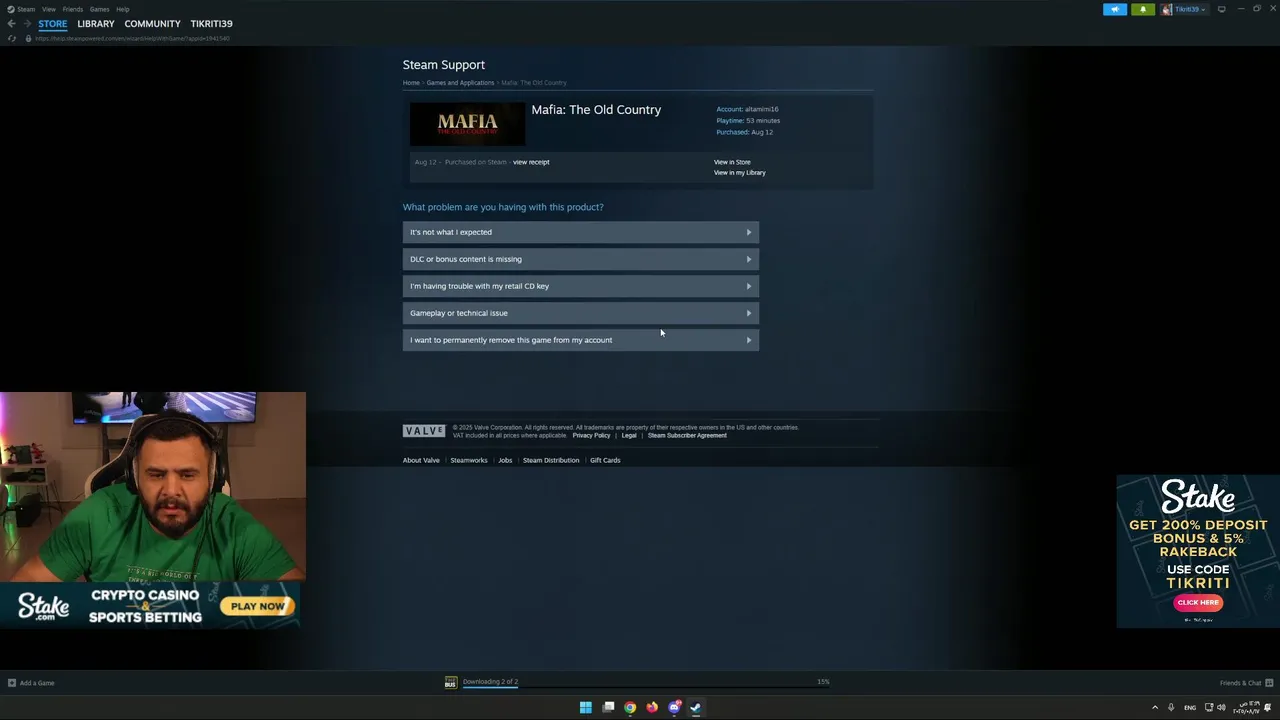Click the CLICK HERE Stake ad button
1280x720 pixels.
point(1198,602)
